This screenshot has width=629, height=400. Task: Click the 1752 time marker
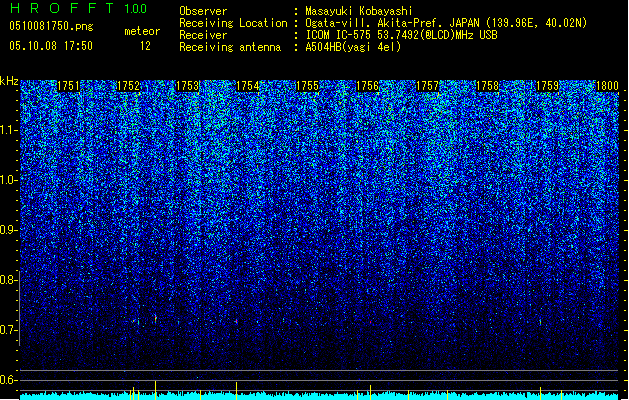[x=129, y=86]
